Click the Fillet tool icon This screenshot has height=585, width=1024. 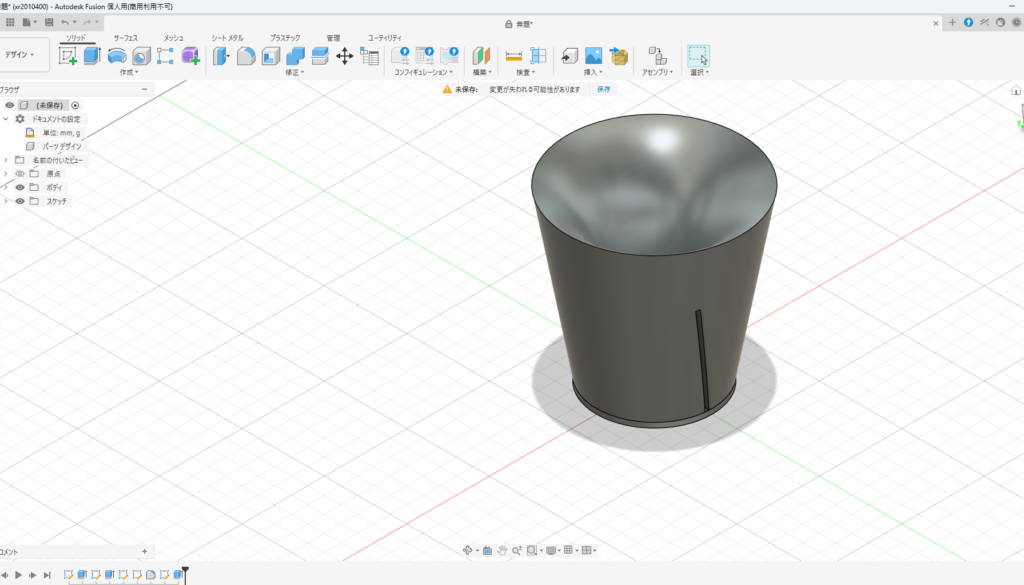[246, 56]
